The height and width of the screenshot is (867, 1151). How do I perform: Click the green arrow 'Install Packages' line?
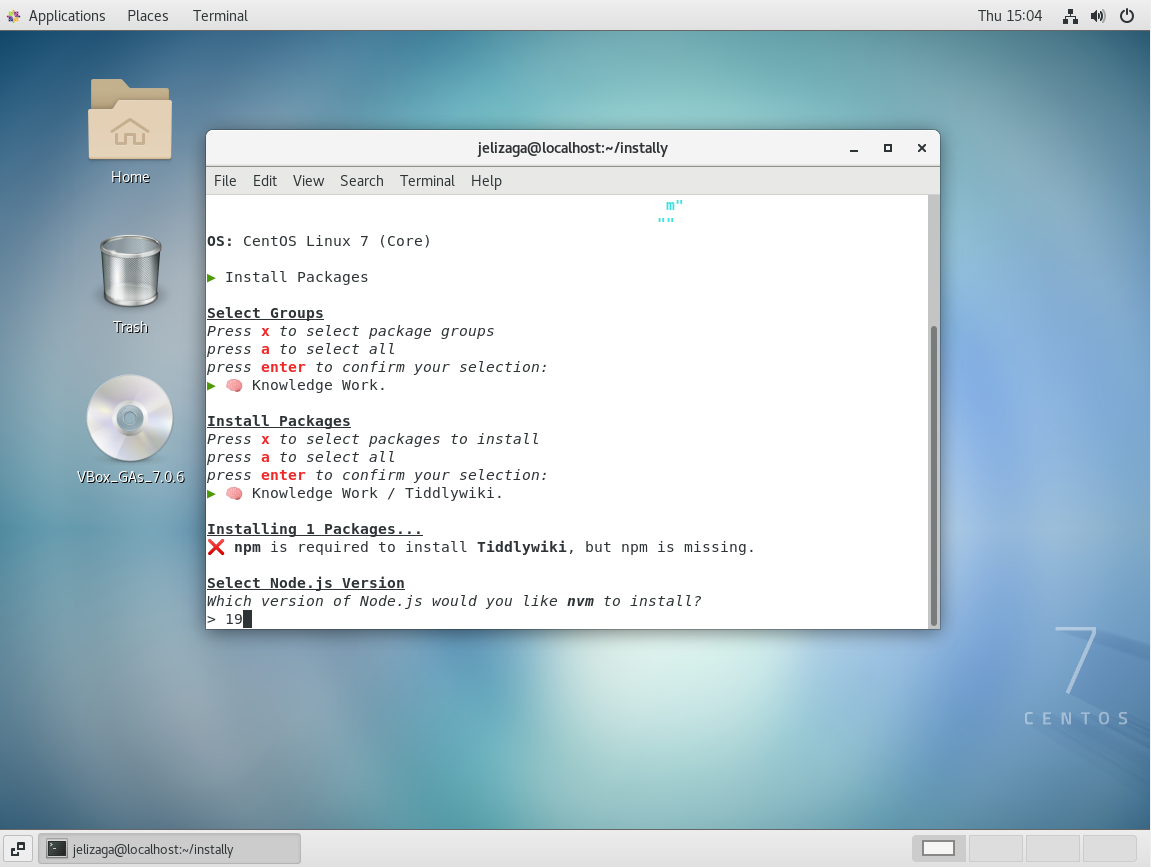coord(288,277)
